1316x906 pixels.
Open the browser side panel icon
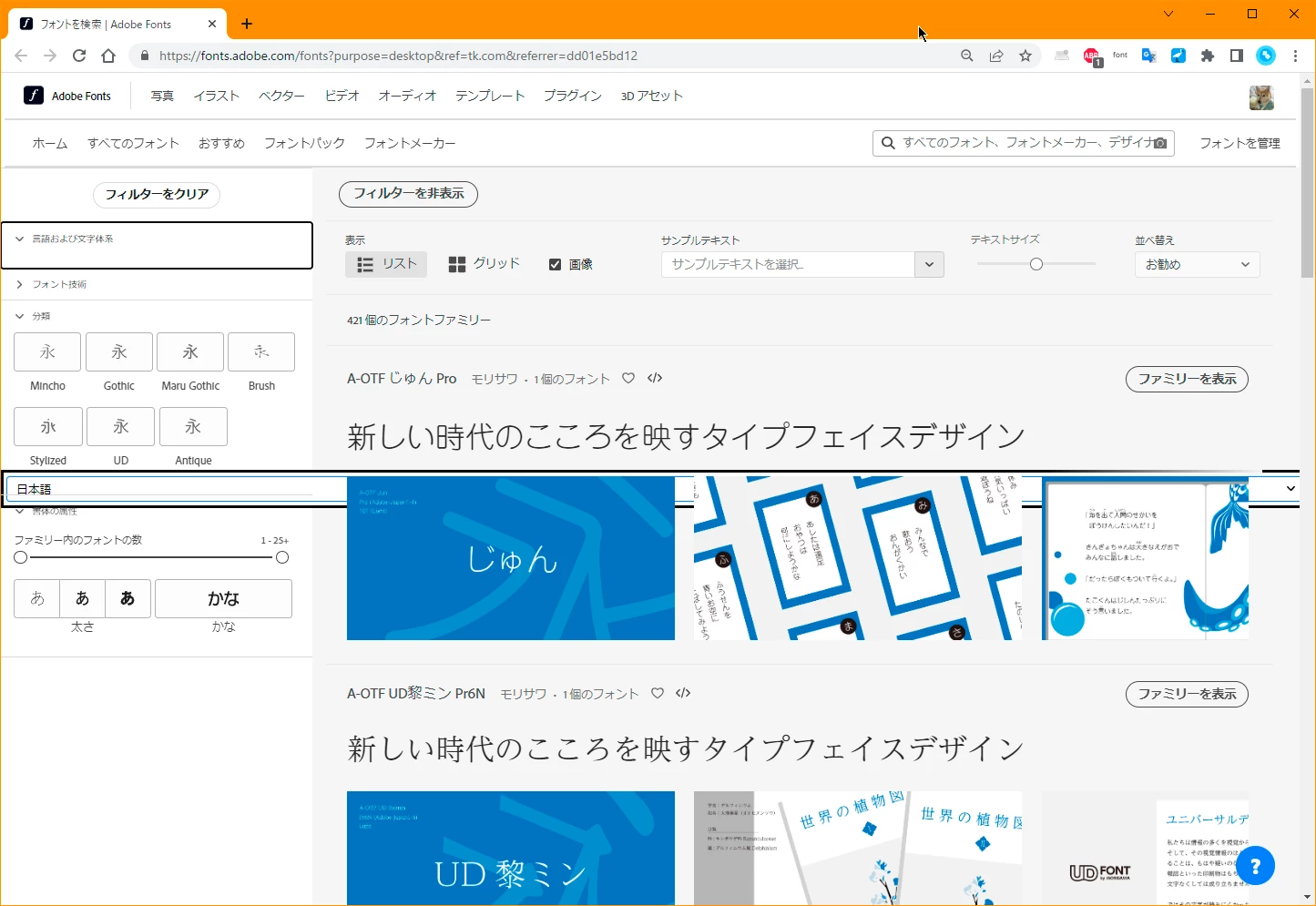coord(1237,56)
